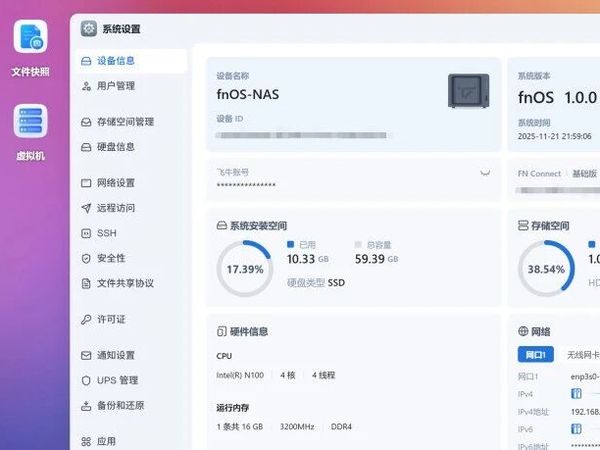
Task: Open 许可证 settings entry
Action: (131, 319)
